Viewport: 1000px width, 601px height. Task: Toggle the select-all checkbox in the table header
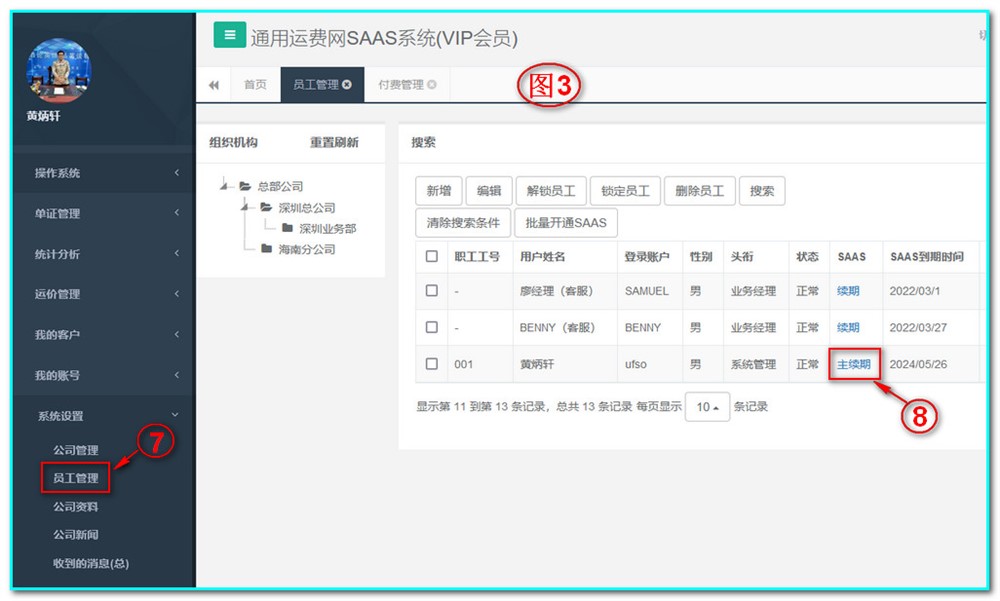[432, 257]
